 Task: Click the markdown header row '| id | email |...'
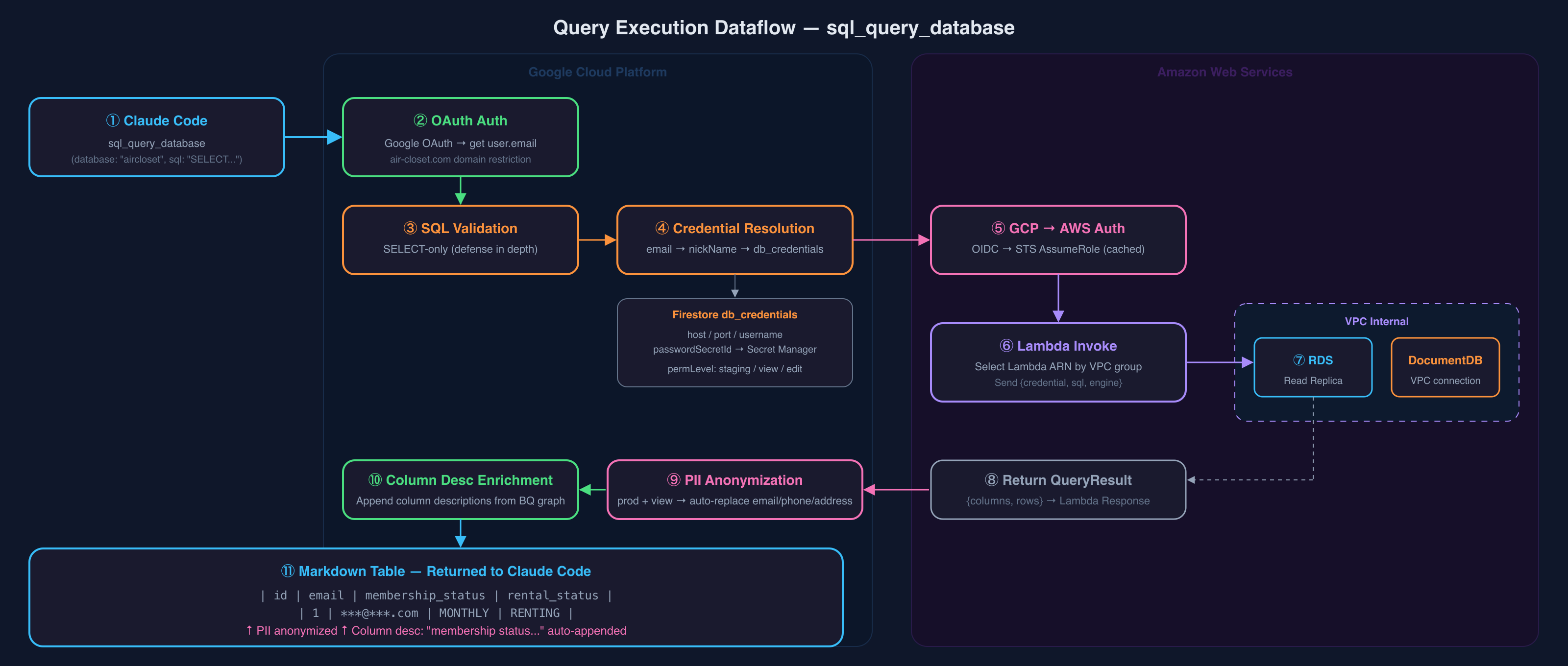[x=436, y=595]
